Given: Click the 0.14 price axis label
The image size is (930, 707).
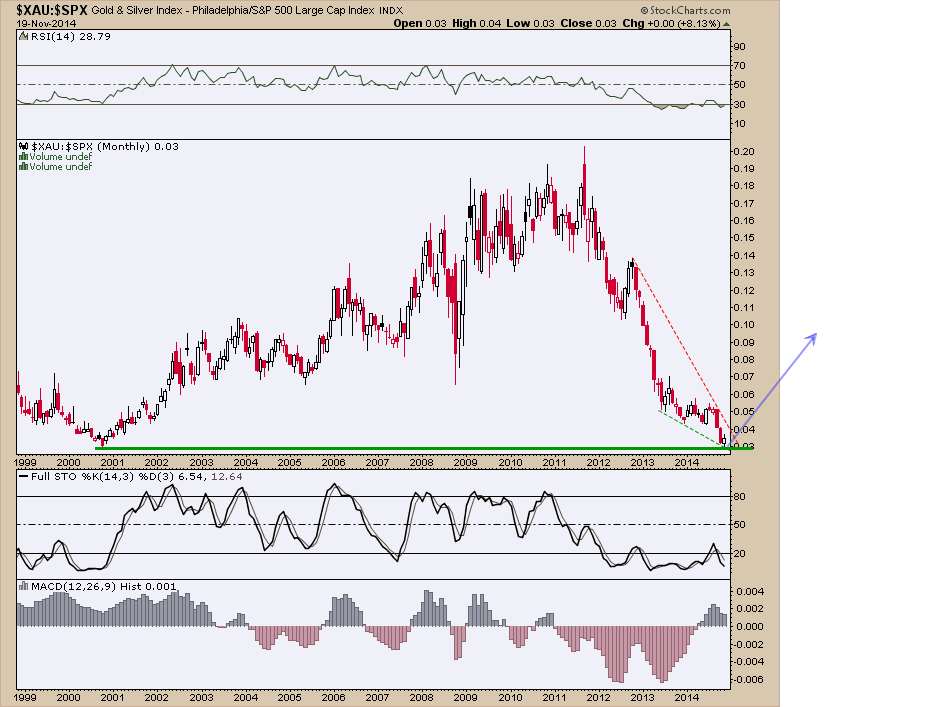Looking at the screenshot, I should tap(744, 256).
